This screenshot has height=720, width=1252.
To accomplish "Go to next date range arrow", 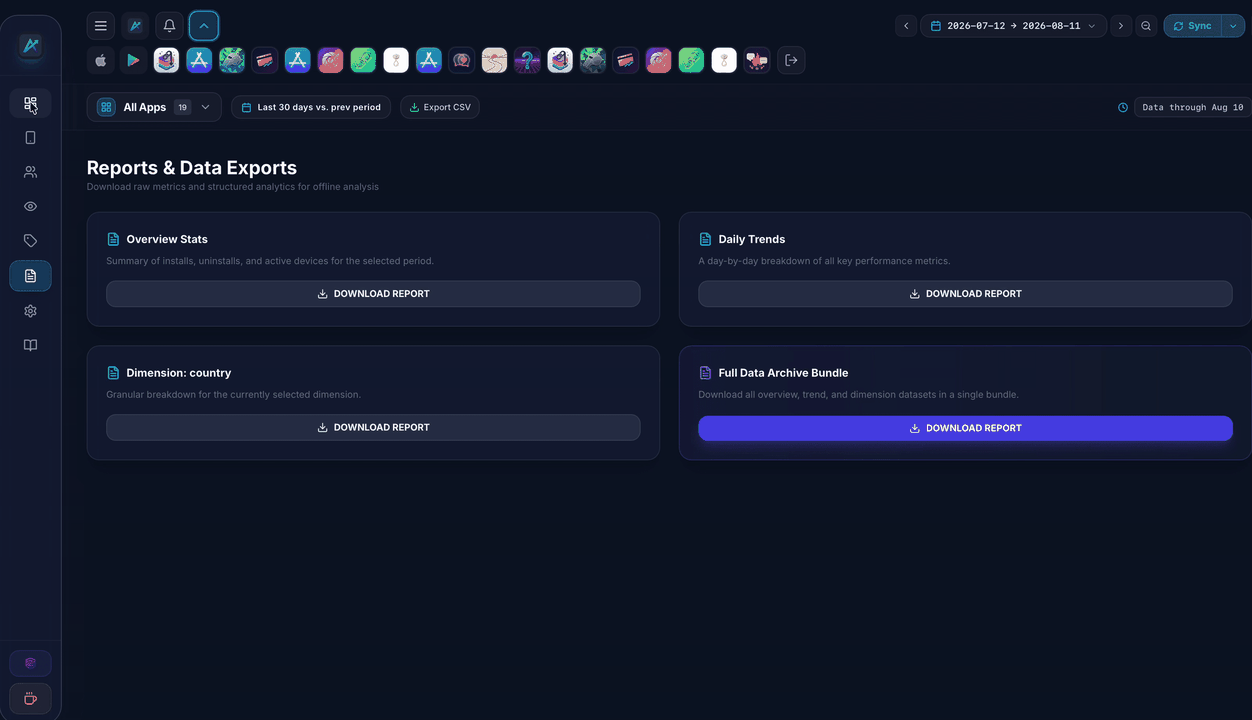I will tap(1120, 26).
